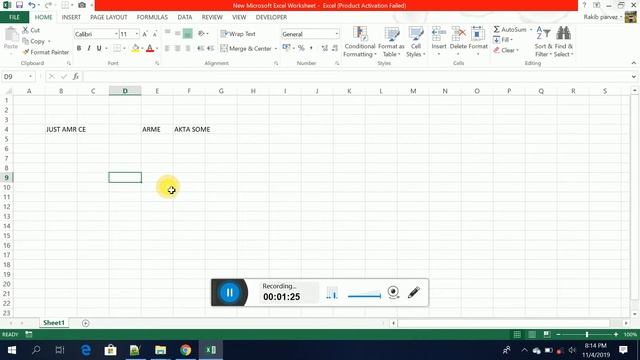The width and height of the screenshot is (640, 360).
Task: Open Sort & Filter options
Action: (x=543, y=42)
